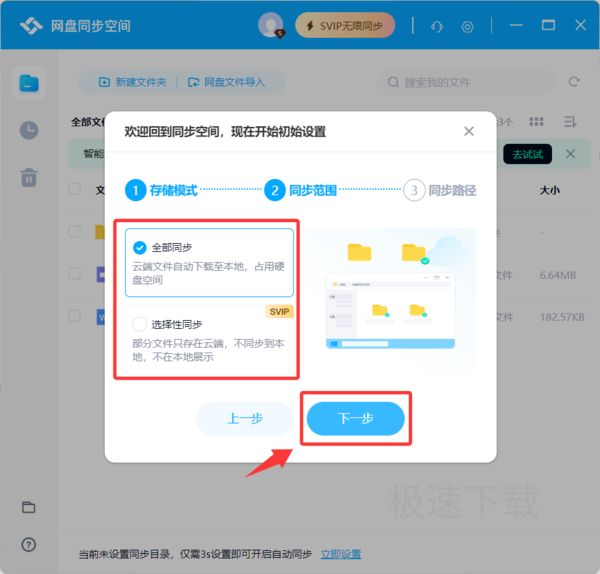Close the initial setup dialog
Screen dimensions: 600x574
point(469,131)
